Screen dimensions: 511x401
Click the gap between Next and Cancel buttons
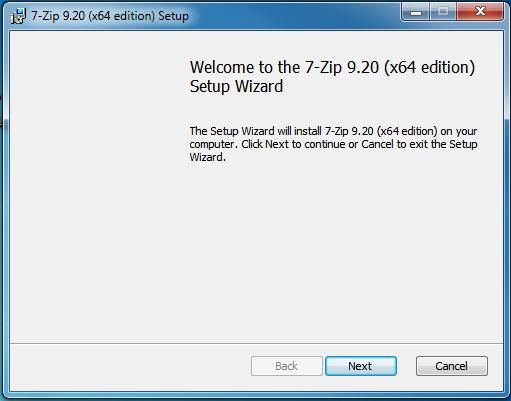(x=406, y=366)
